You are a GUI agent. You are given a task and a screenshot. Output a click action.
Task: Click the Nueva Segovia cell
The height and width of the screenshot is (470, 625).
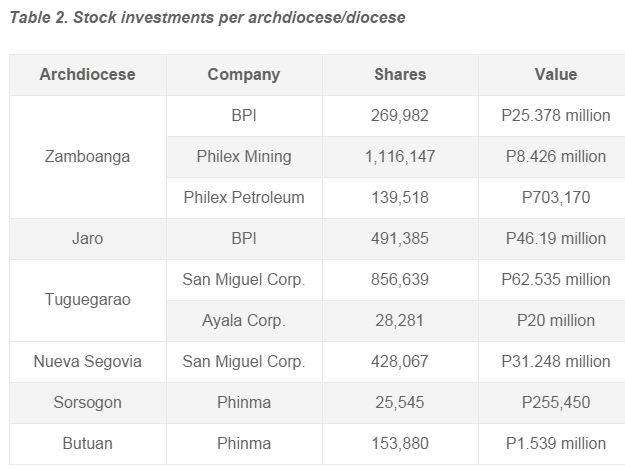pyautogui.click(x=88, y=362)
